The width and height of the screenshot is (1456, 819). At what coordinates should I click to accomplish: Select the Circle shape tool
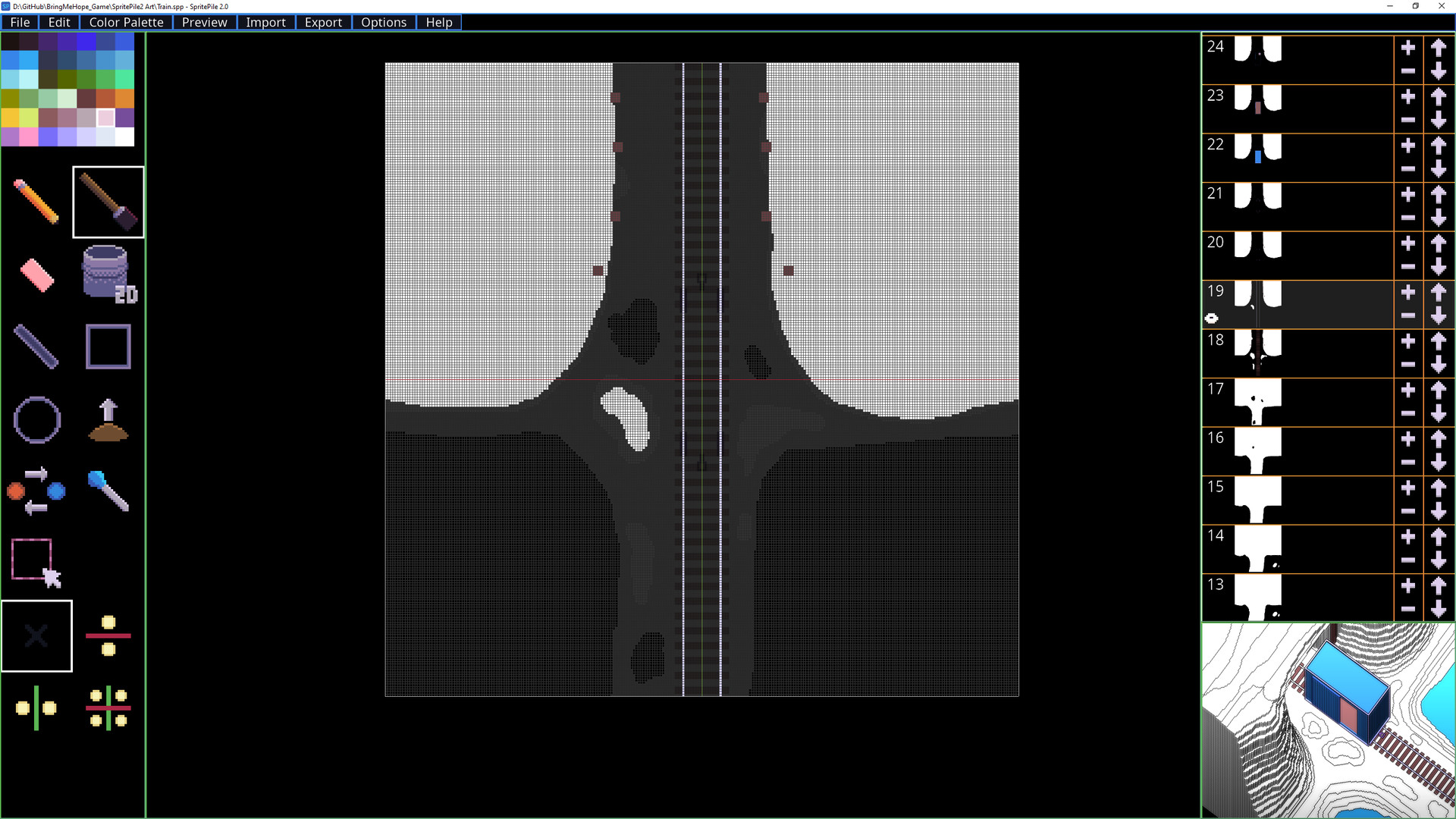click(36, 419)
